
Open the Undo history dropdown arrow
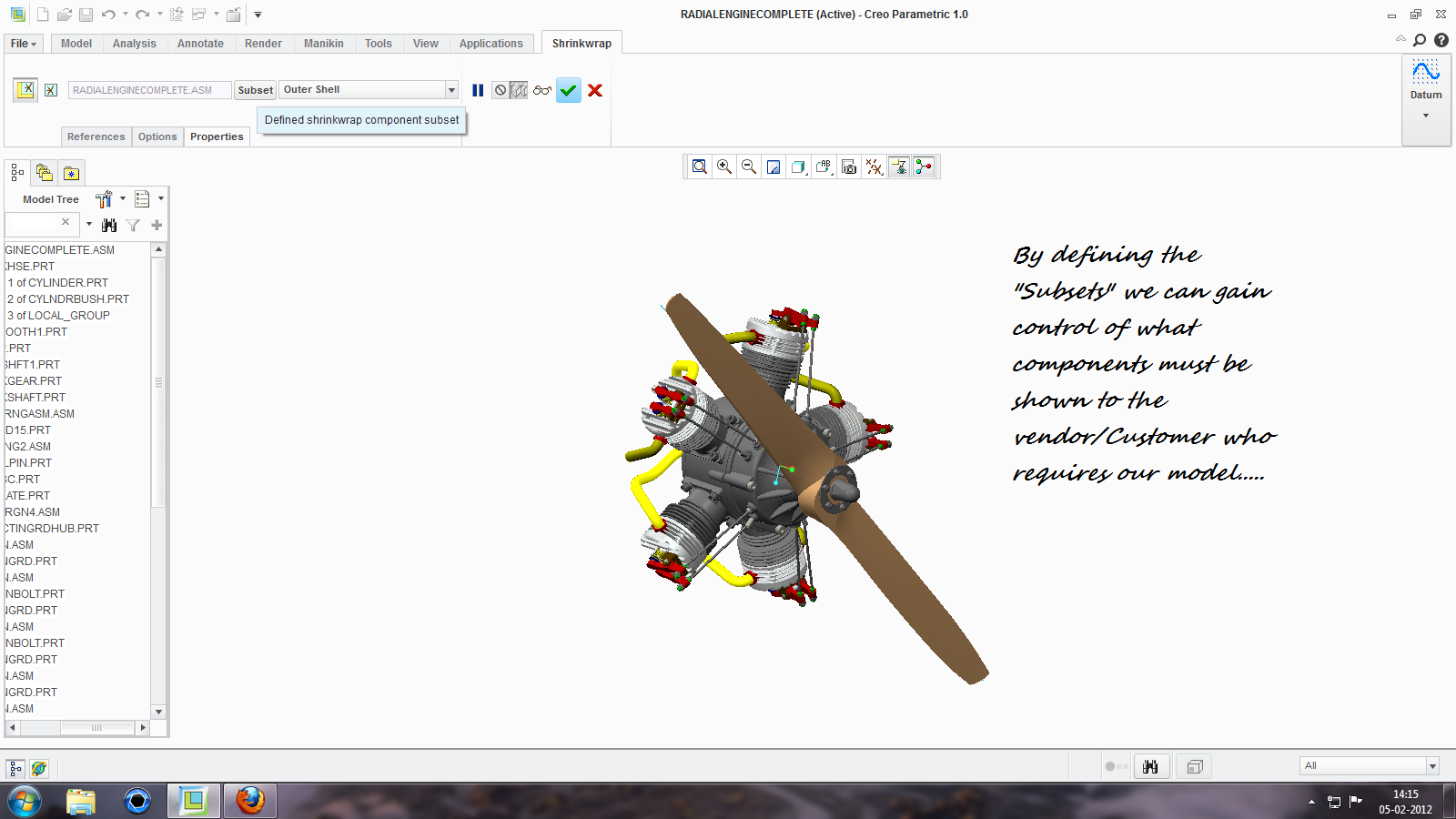tap(125, 15)
